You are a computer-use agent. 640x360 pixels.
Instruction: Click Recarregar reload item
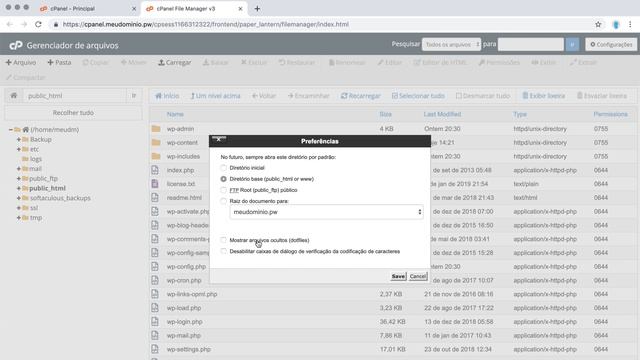tap(361, 96)
